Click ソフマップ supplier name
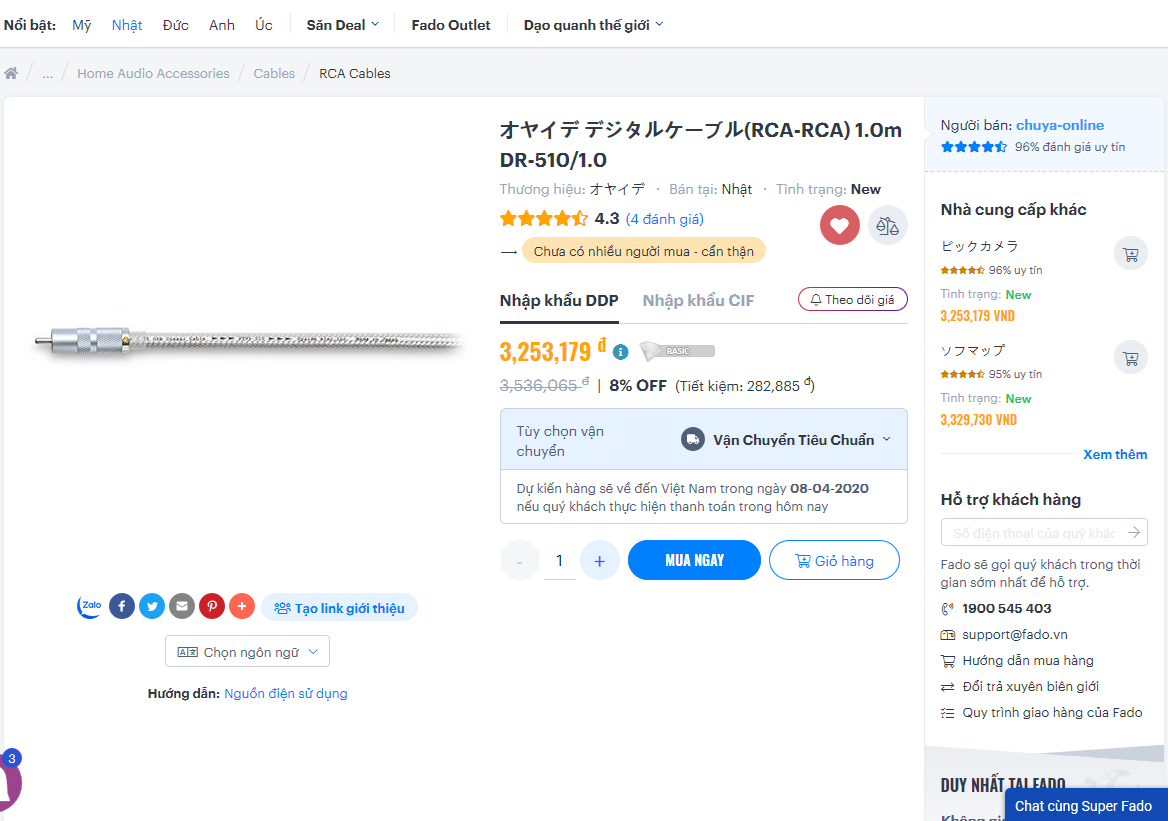This screenshot has height=821, width=1168. (973, 350)
